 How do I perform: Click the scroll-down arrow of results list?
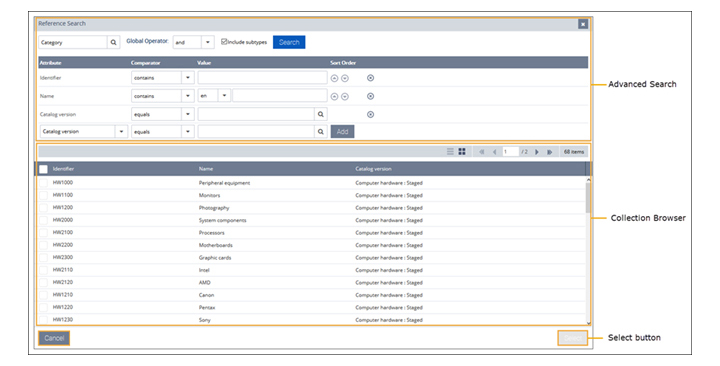588,323
